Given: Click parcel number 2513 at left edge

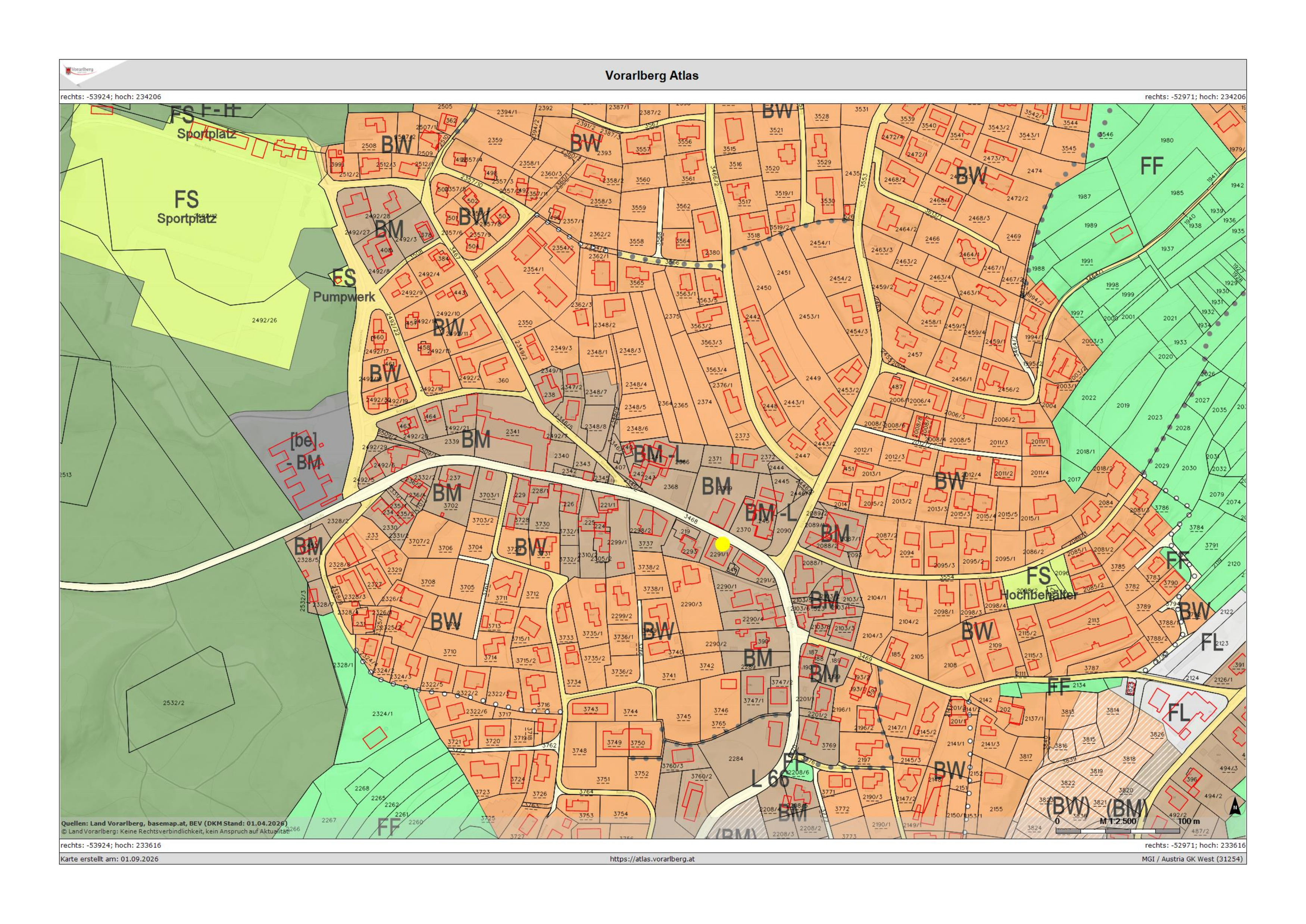Looking at the screenshot, I should coord(66,475).
